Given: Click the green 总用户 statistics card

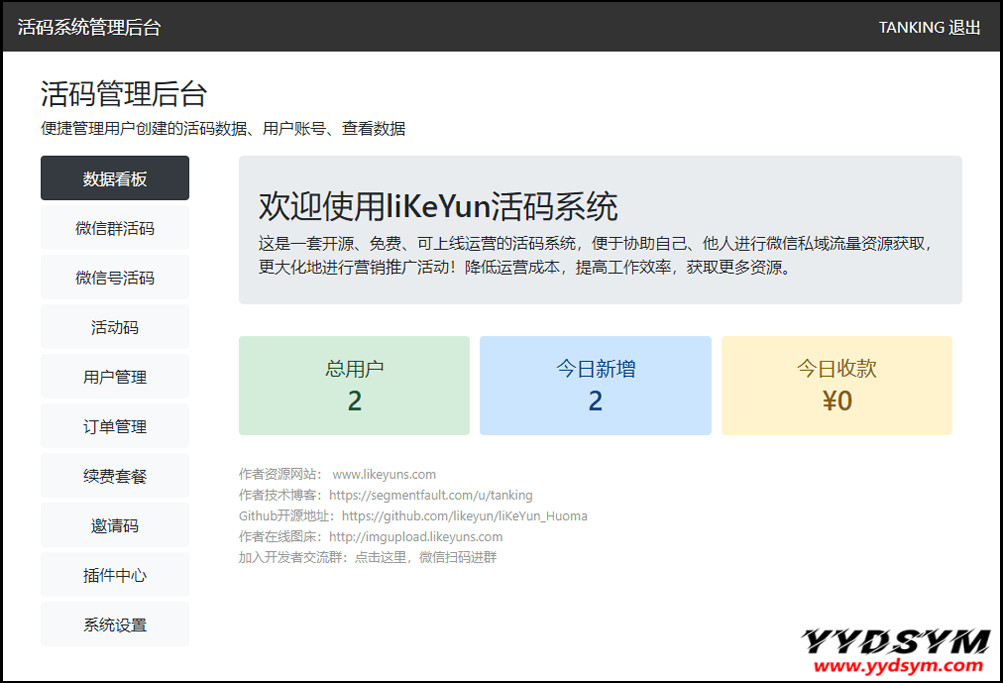Looking at the screenshot, I should tap(354, 386).
